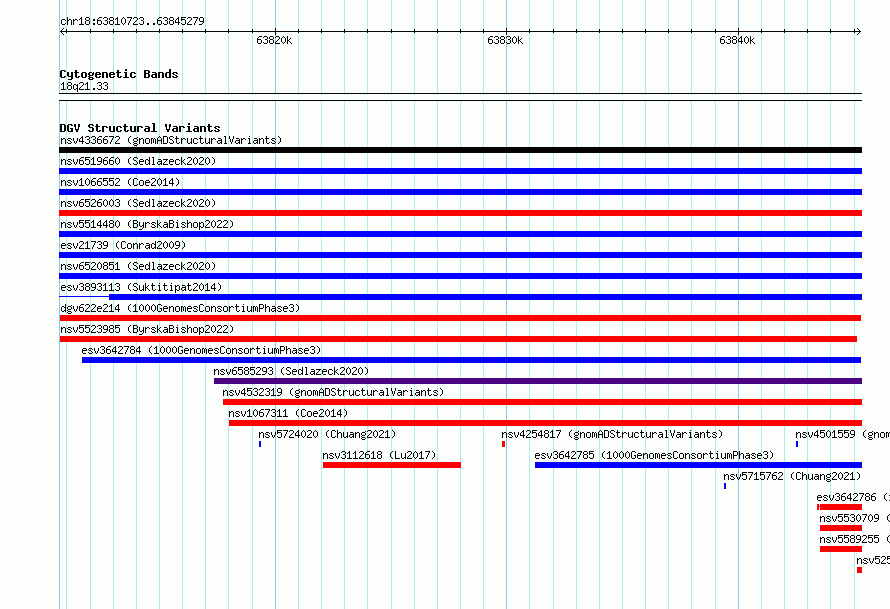
Task: Click the blue nsv6520851 variant bar
Action: tap(460, 276)
